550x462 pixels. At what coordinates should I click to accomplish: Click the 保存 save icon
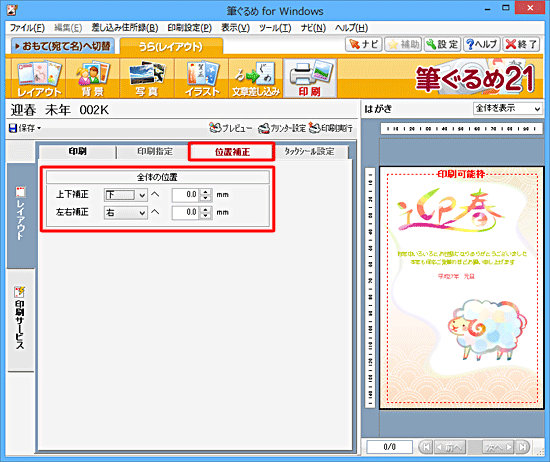(22, 128)
